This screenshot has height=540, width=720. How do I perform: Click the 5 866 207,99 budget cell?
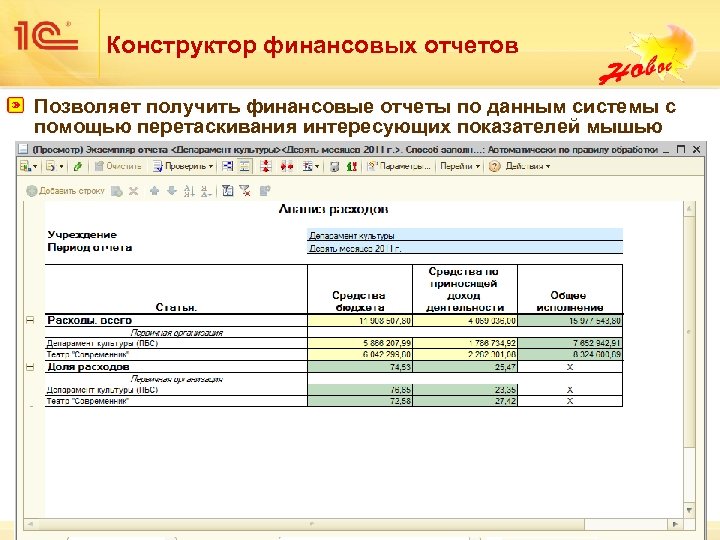click(x=360, y=343)
